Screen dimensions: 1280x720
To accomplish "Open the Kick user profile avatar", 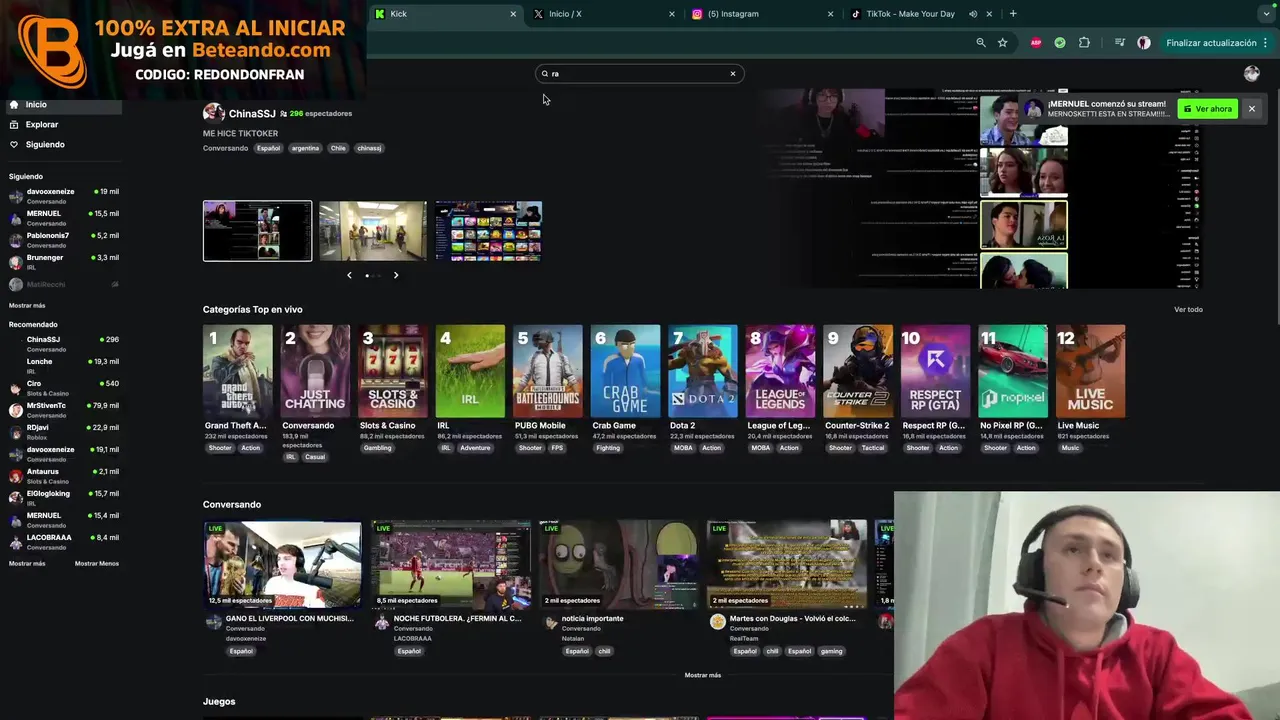I will (x=1251, y=74).
